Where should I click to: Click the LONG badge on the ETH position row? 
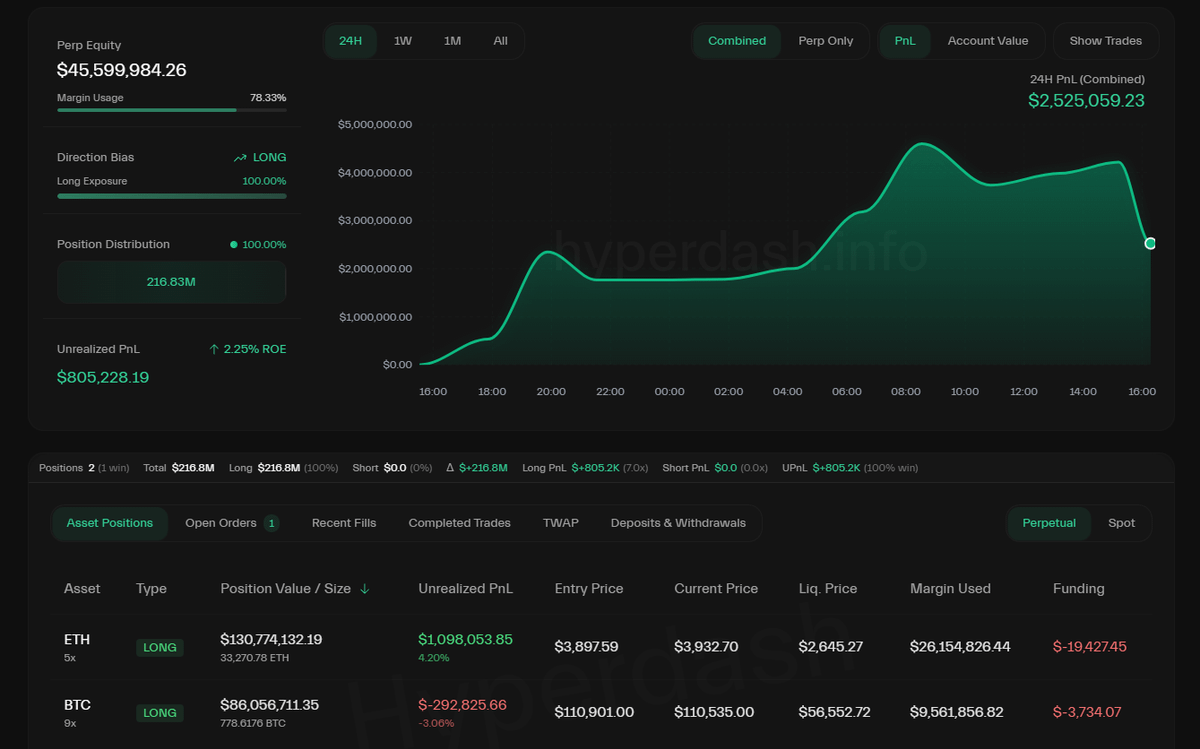(160, 647)
